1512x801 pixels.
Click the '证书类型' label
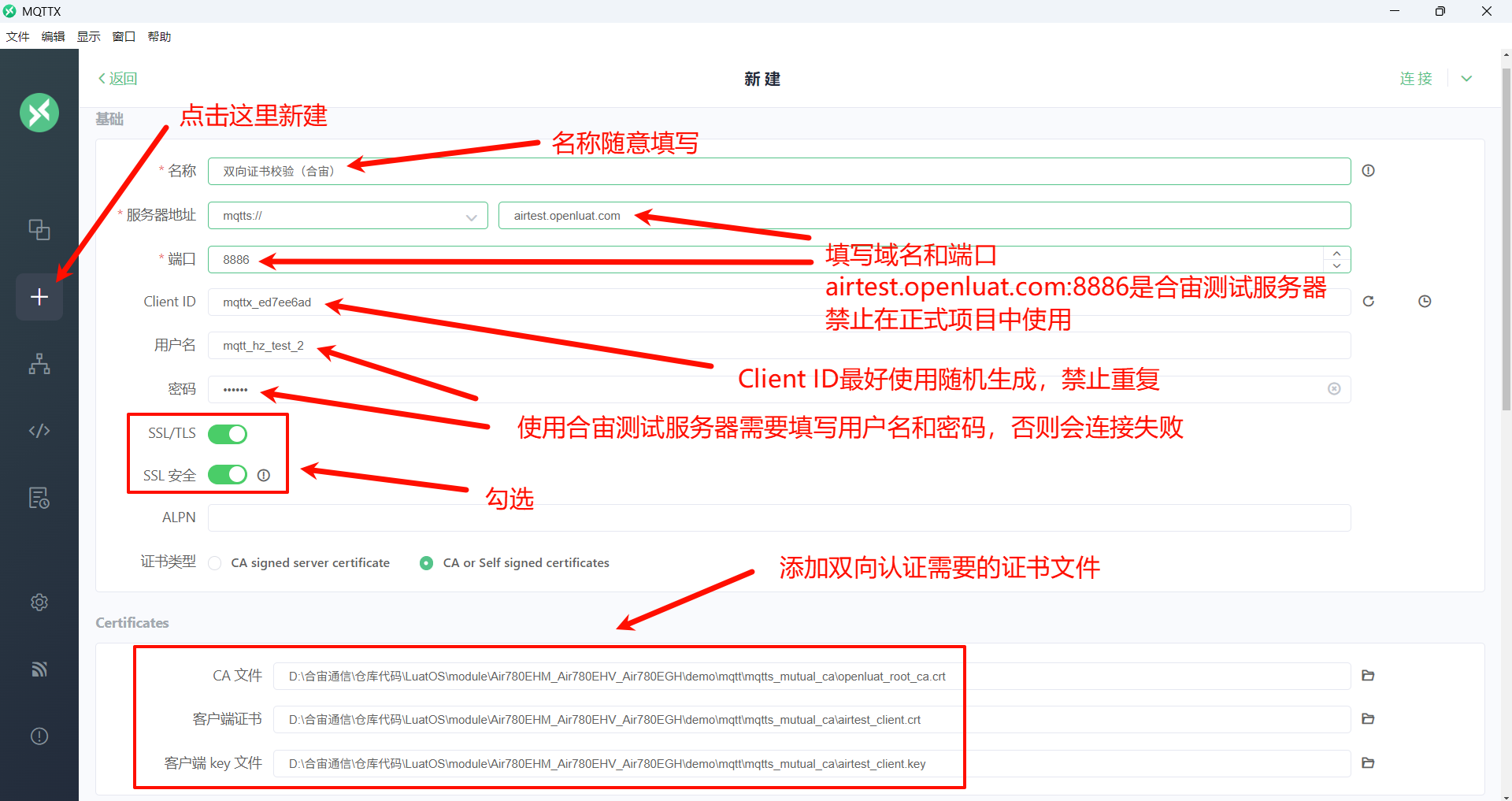168,562
